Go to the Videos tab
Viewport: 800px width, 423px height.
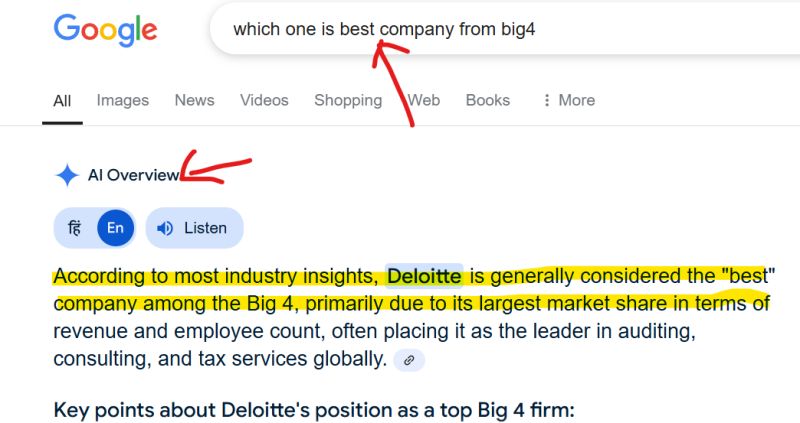click(264, 100)
